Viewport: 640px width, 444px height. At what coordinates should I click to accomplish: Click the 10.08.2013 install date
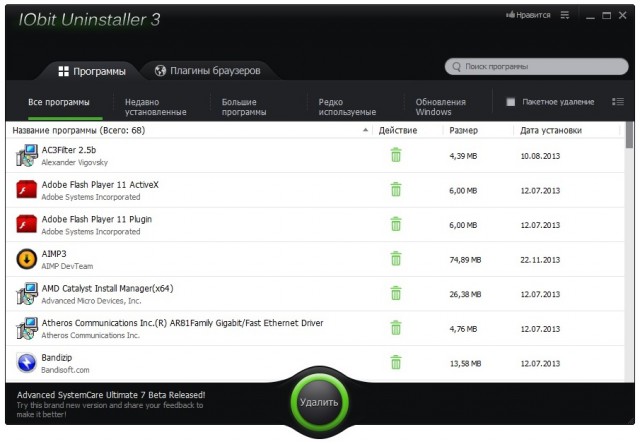pos(540,156)
